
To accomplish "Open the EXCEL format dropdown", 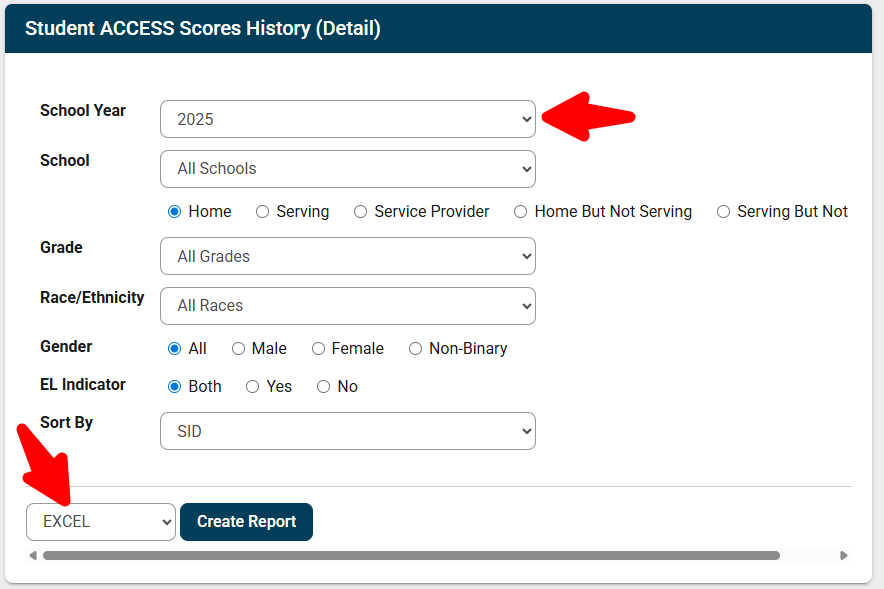I will [101, 522].
